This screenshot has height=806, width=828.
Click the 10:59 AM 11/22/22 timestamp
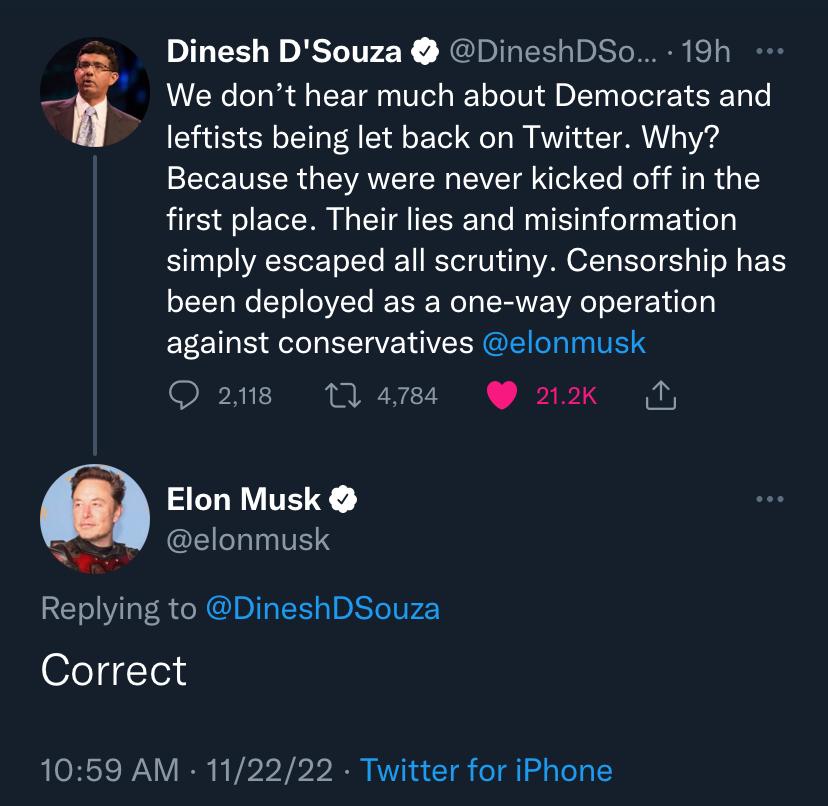coord(186,770)
